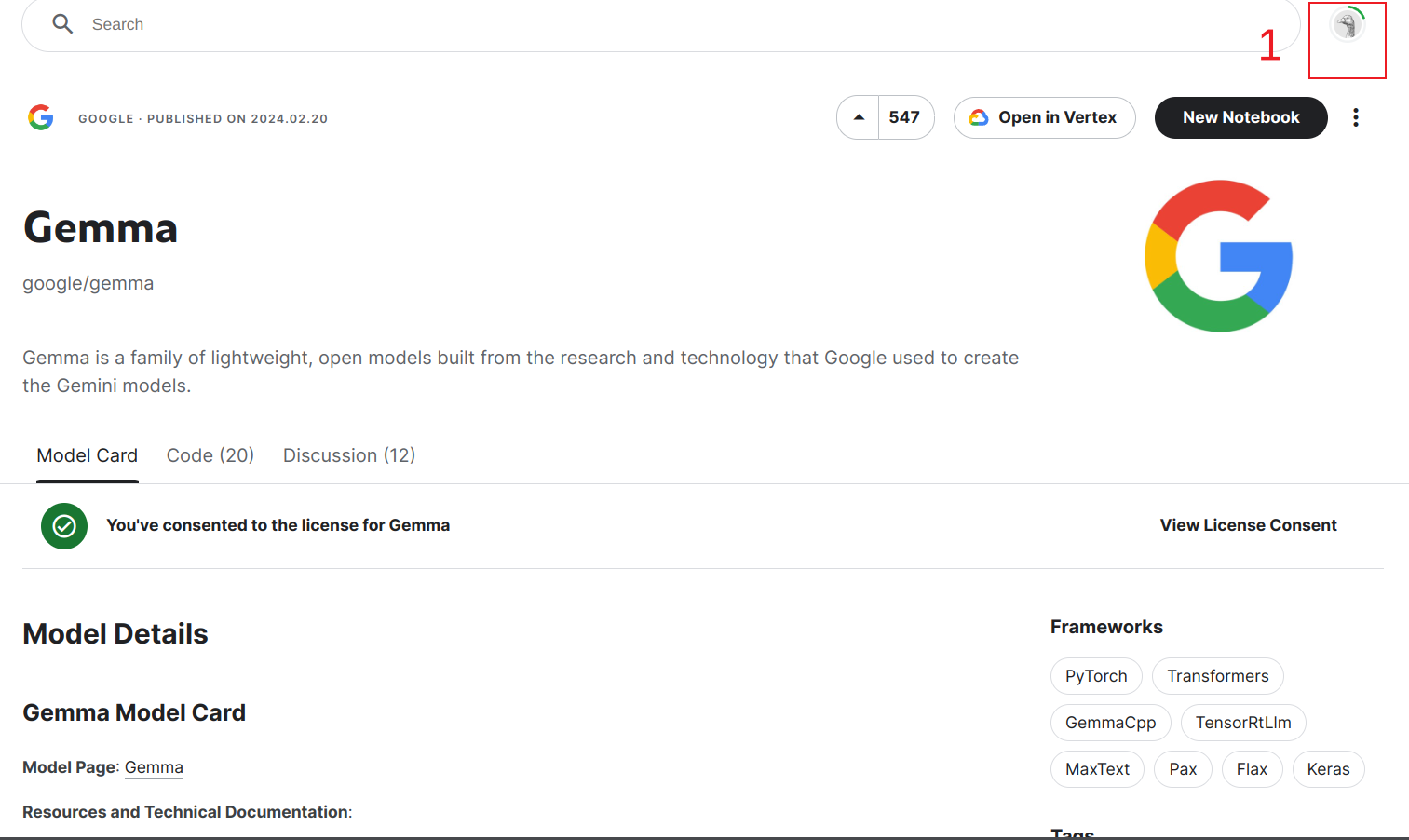Screen dimensions: 1409x840
Task: Select the GemmaCpp framework tag
Action: [x=1111, y=723]
